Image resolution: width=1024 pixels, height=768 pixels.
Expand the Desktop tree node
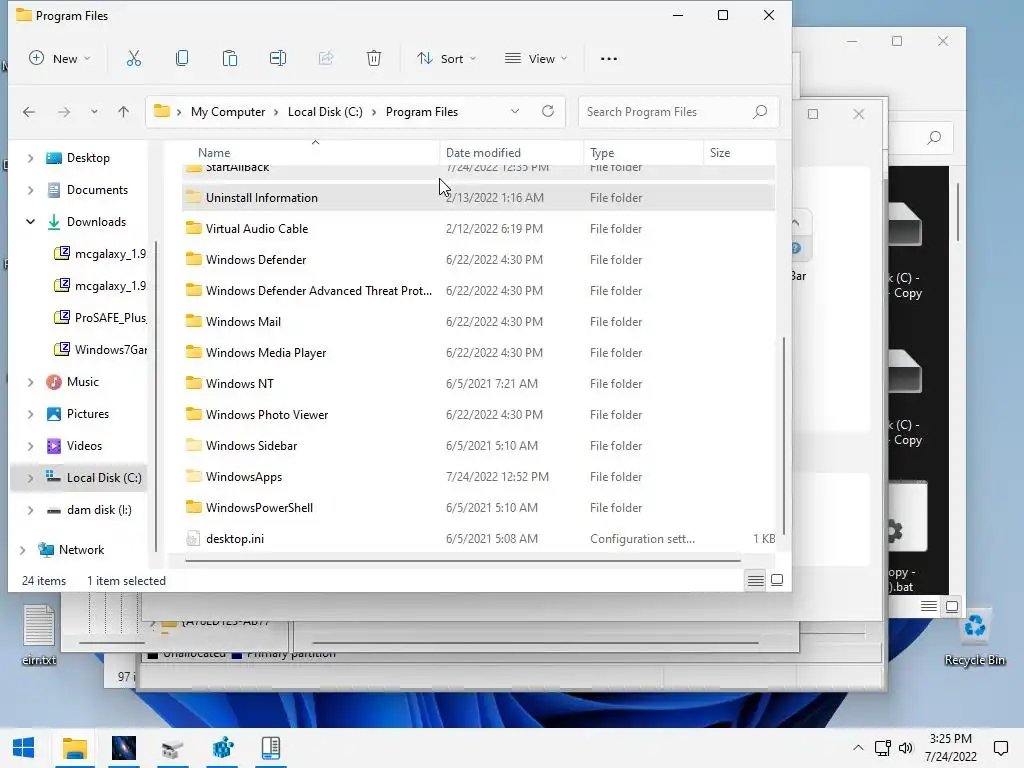[x=30, y=158]
